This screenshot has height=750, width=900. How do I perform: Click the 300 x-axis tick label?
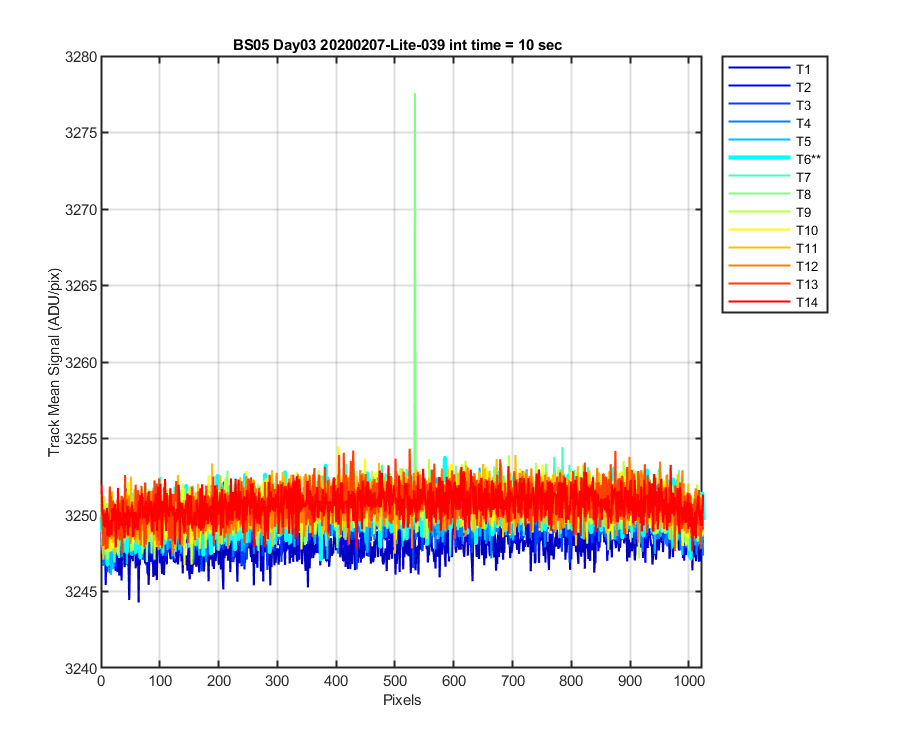tap(277, 681)
